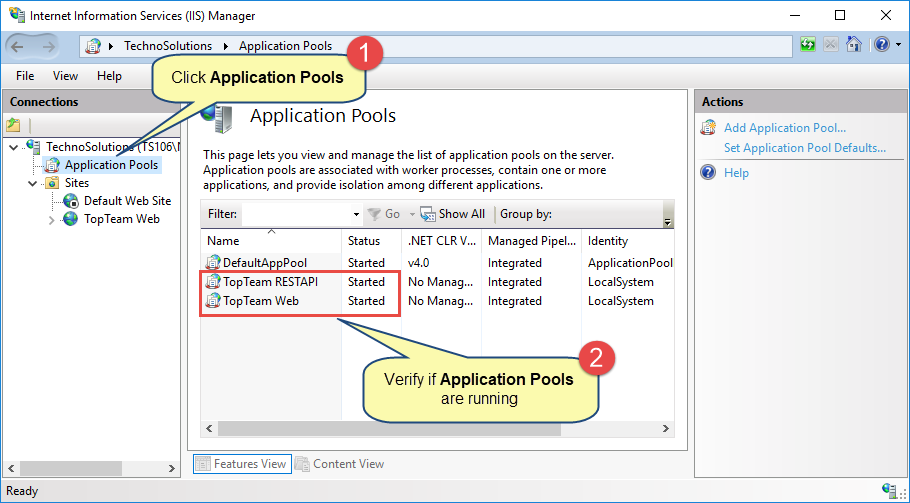Image resolution: width=910 pixels, height=503 pixels.
Task: Click Started status of TopTeam Web pool
Action: coord(366,301)
